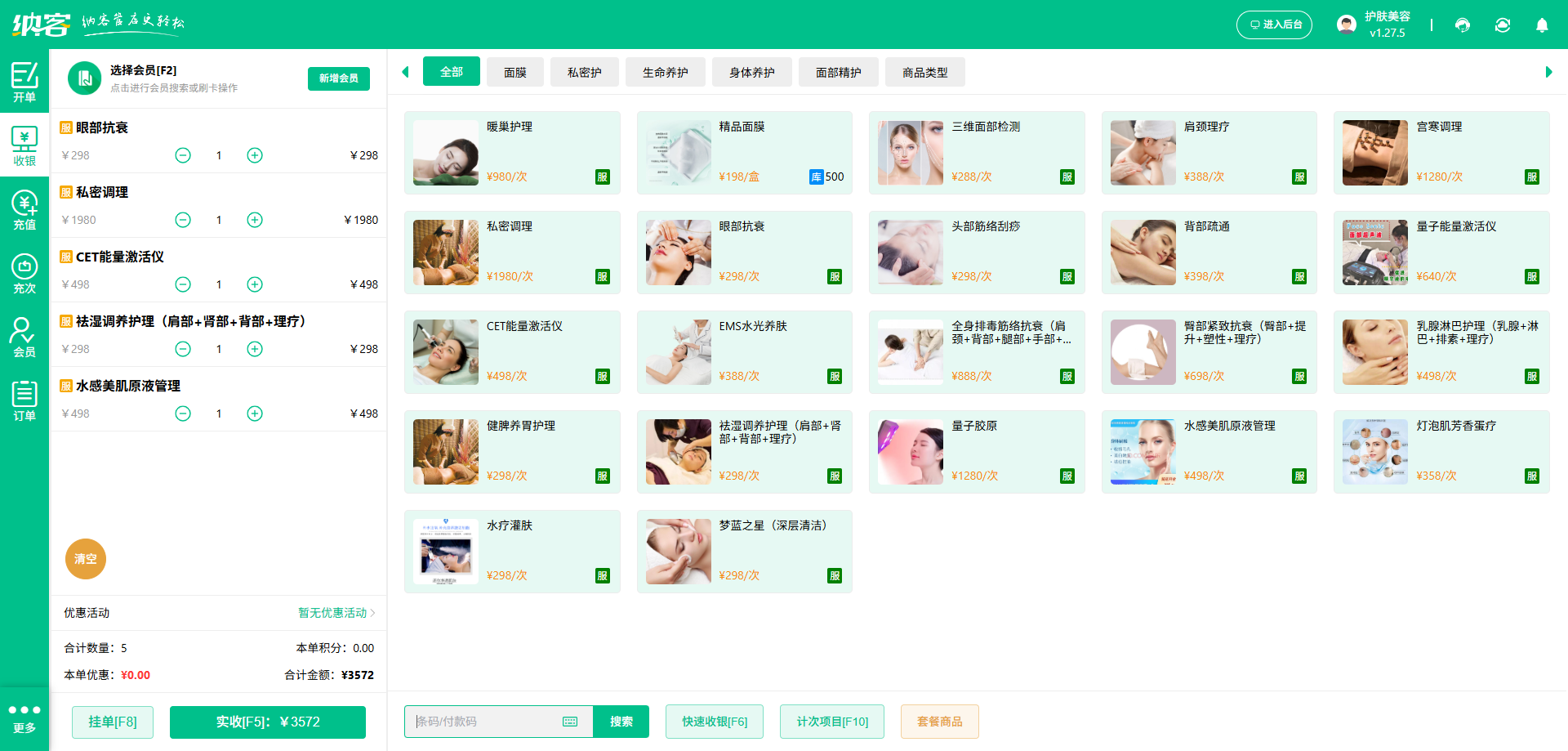1568x751 pixels.
Task: Open the 开单 billing sidebar icon
Action: click(x=24, y=82)
